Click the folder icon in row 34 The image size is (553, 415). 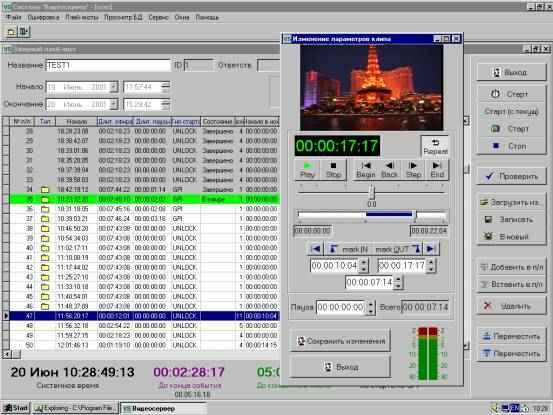[45, 190]
